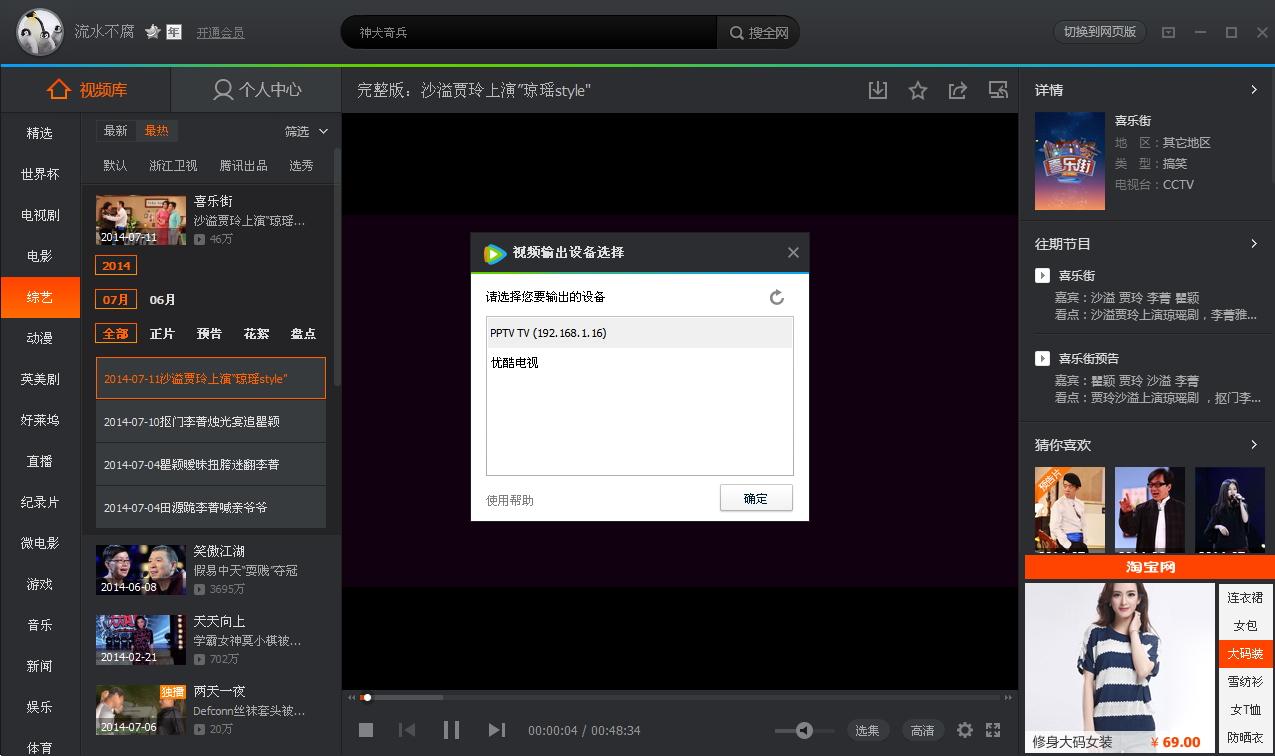
Task: Show 全部 episode types
Action: (116, 333)
